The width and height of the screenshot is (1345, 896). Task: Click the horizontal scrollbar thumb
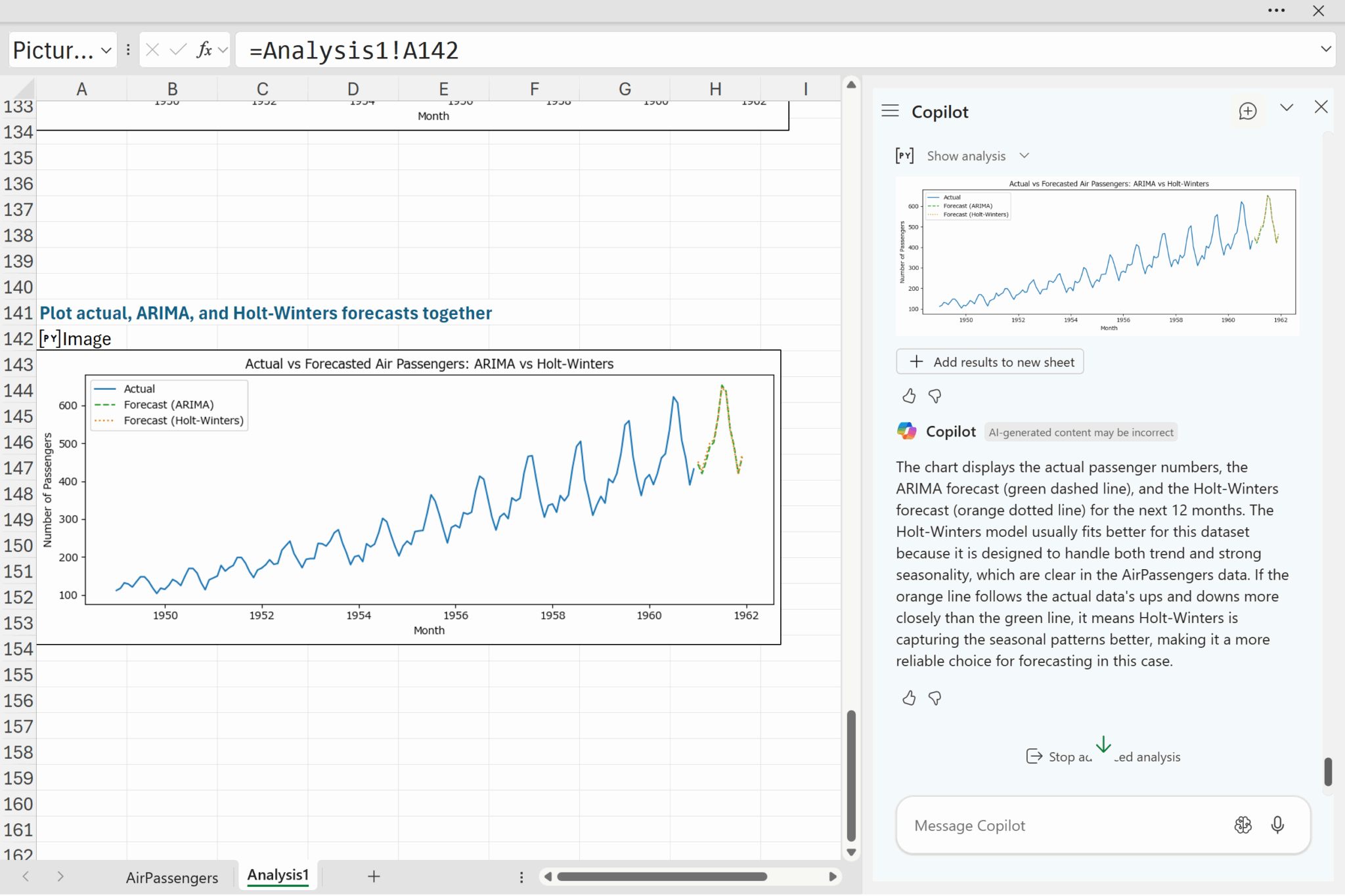(662, 876)
